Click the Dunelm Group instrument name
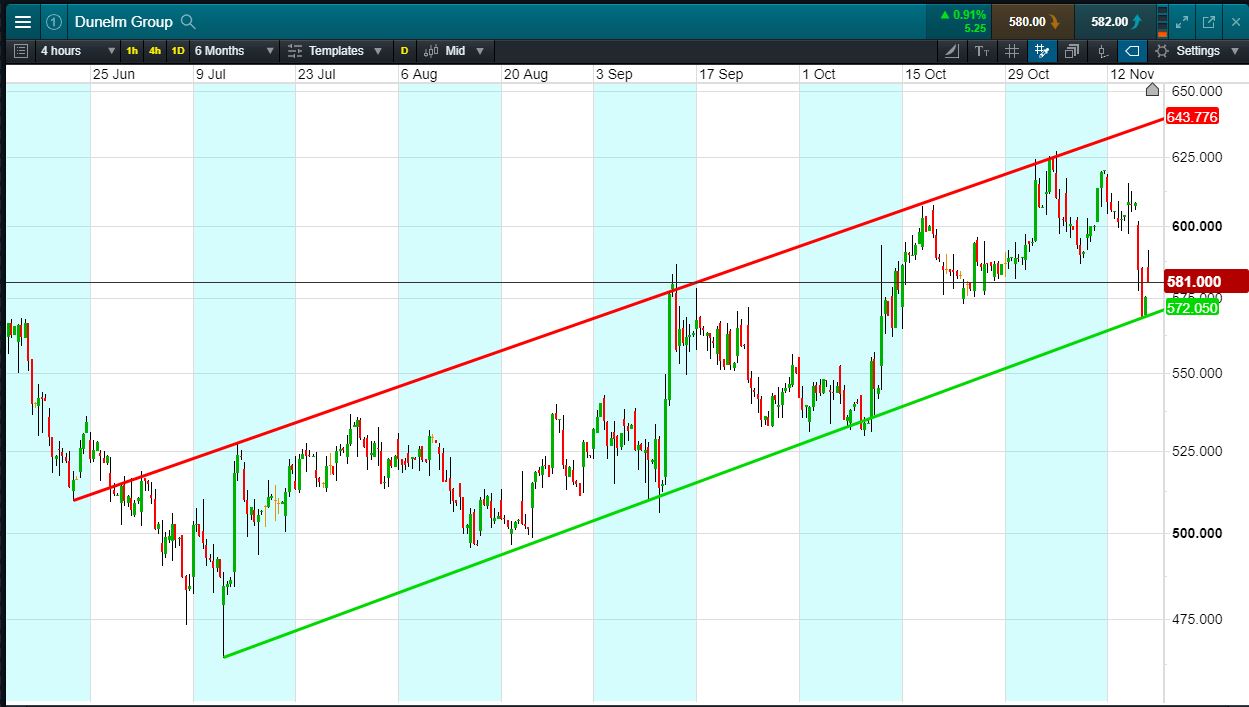The height and width of the screenshot is (707, 1249). 123,22
